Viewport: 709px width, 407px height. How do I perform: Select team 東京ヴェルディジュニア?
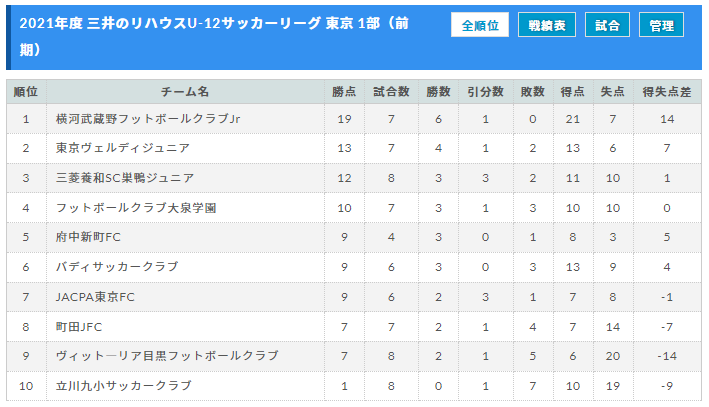pyautogui.click(x=123, y=148)
